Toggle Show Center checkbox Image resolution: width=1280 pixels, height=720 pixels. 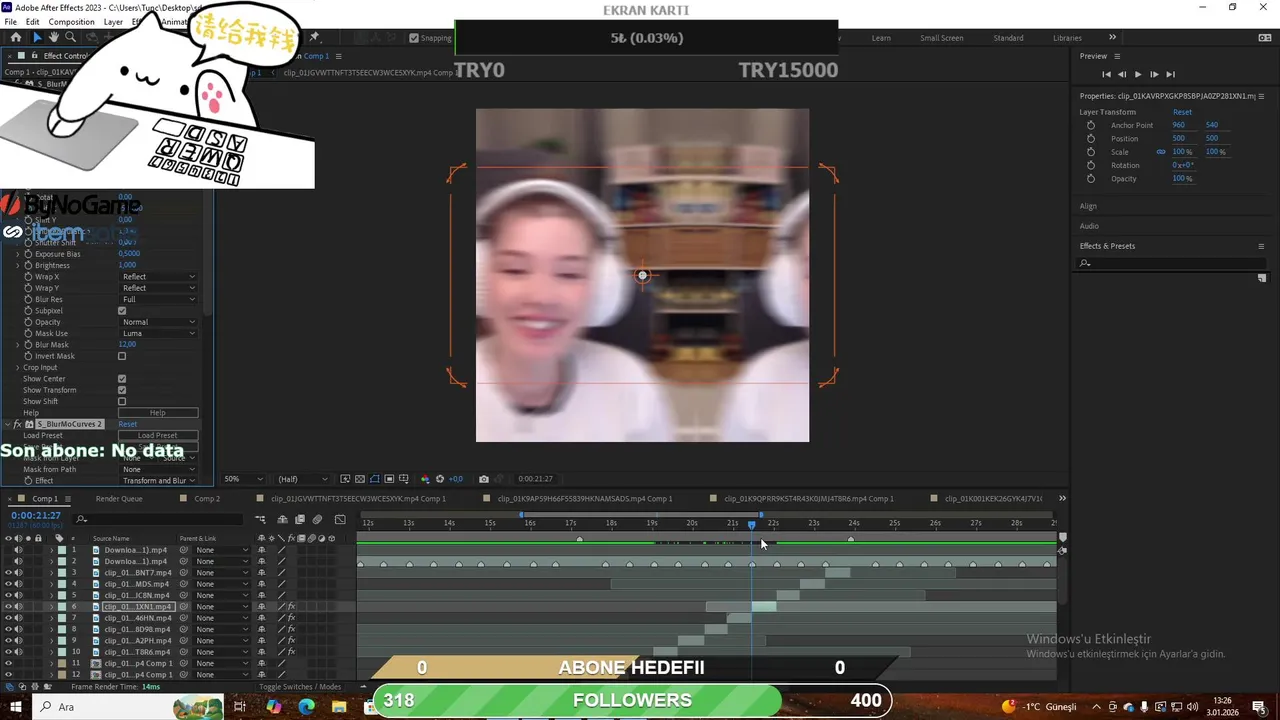[122, 379]
